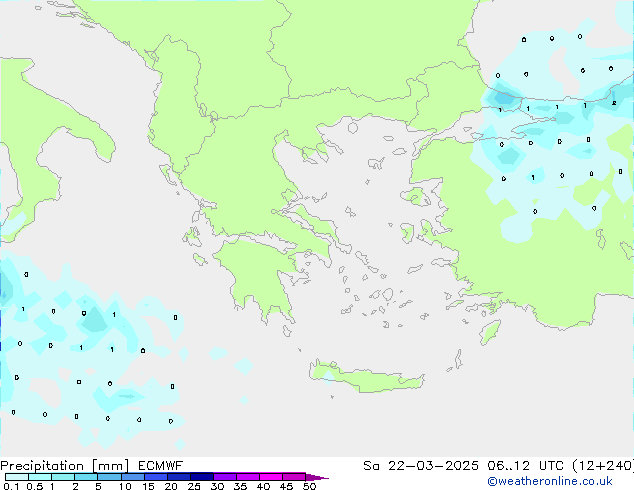The image size is (634, 490).
Task: Select the 2–5 mm cyan legend swatch
Action: click(x=86, y=477)
